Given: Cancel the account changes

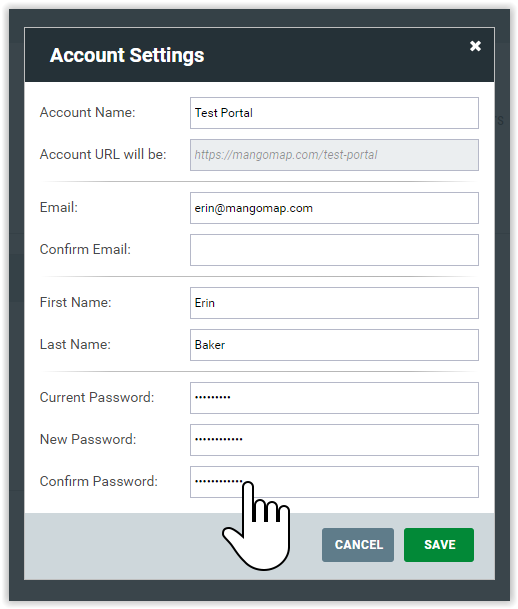Looking at the screenshot, I should coord(358,545).
